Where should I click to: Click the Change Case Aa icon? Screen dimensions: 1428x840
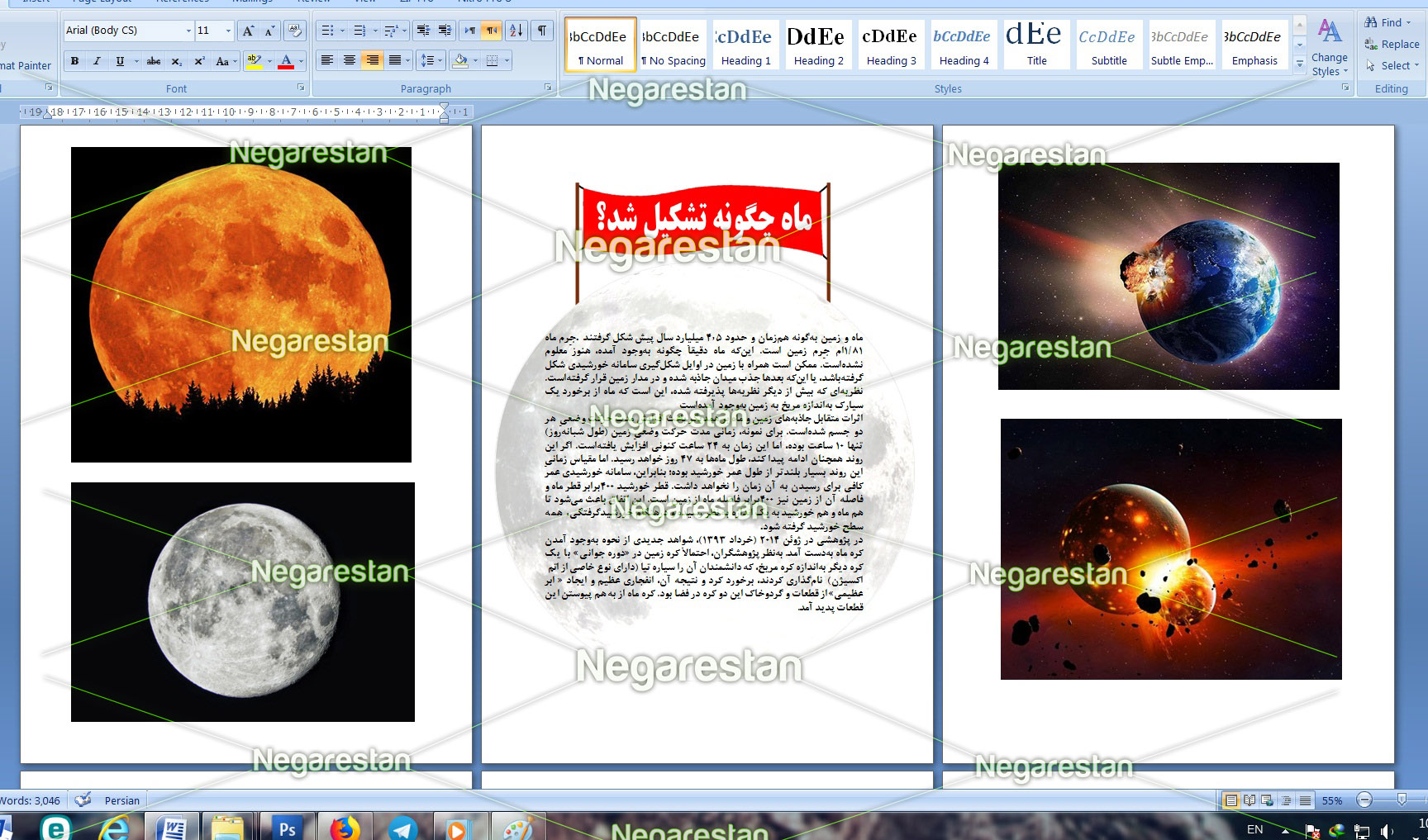click(x=221, y=61)
